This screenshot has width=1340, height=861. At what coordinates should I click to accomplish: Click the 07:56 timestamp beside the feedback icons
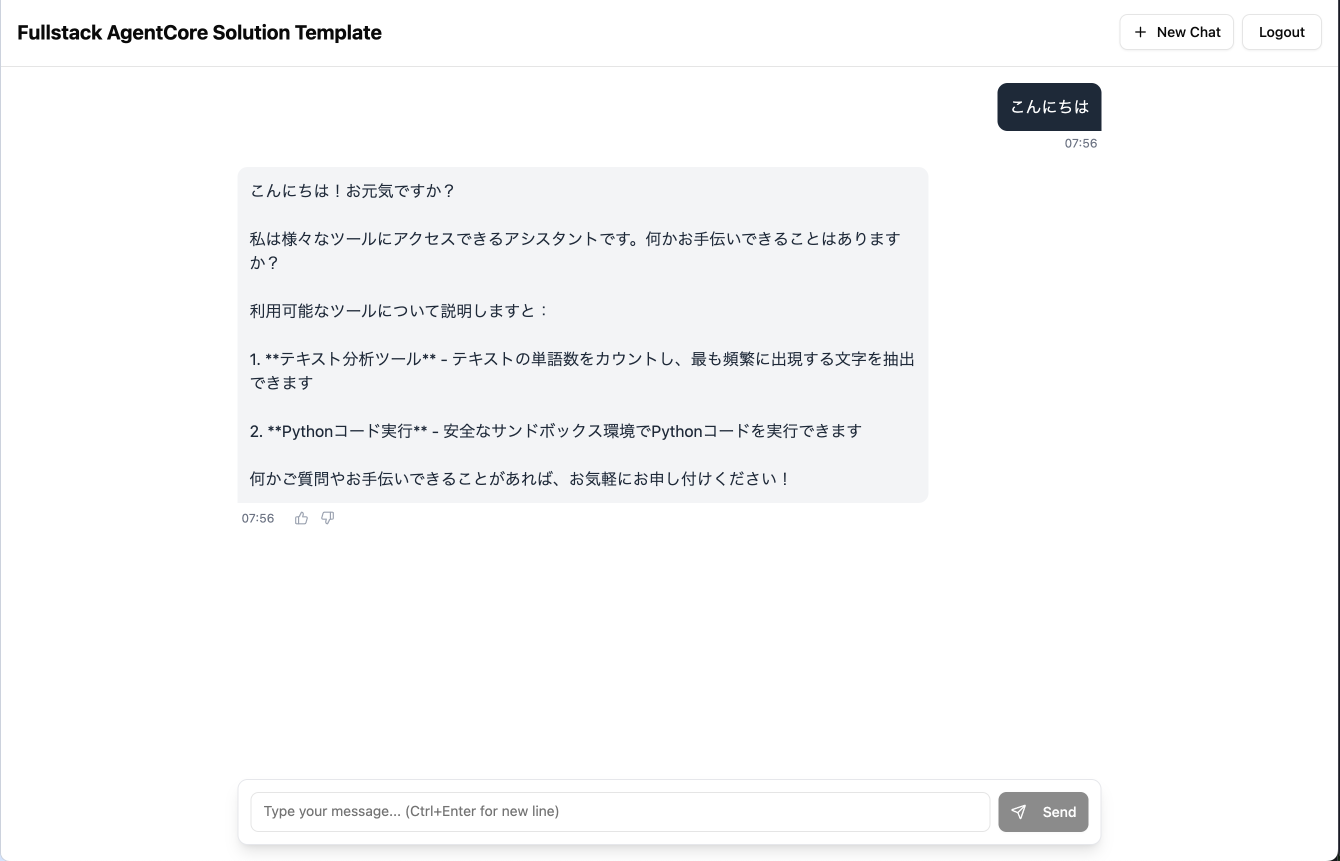tap(258, 518)
